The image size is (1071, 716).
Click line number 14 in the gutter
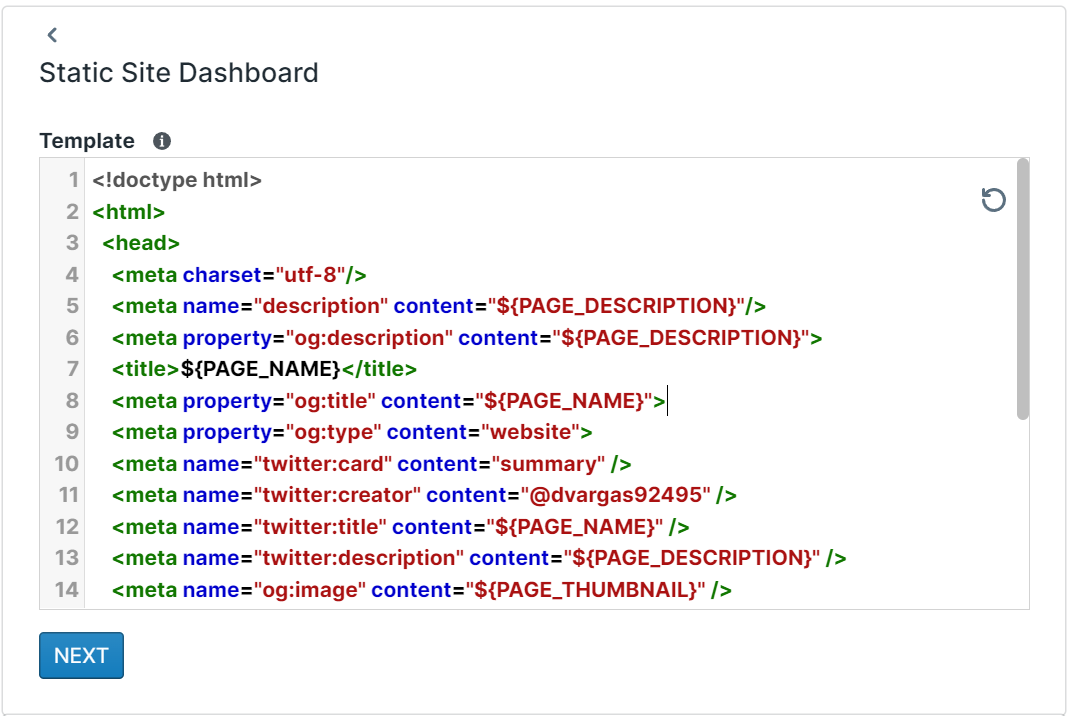coord(66,590)
